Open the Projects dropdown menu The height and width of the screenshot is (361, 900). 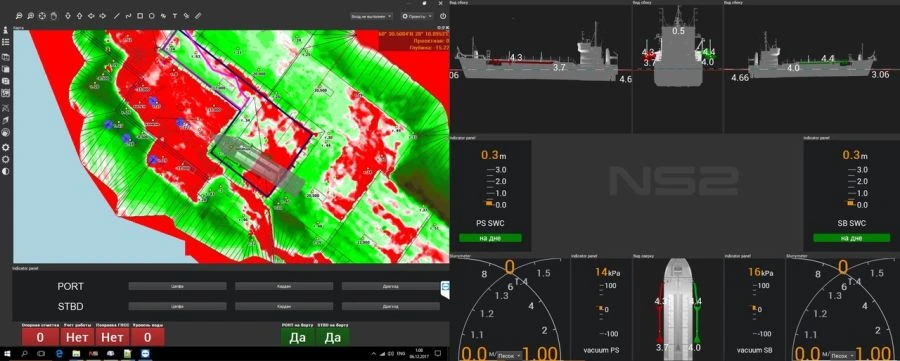tap(417, 17)
